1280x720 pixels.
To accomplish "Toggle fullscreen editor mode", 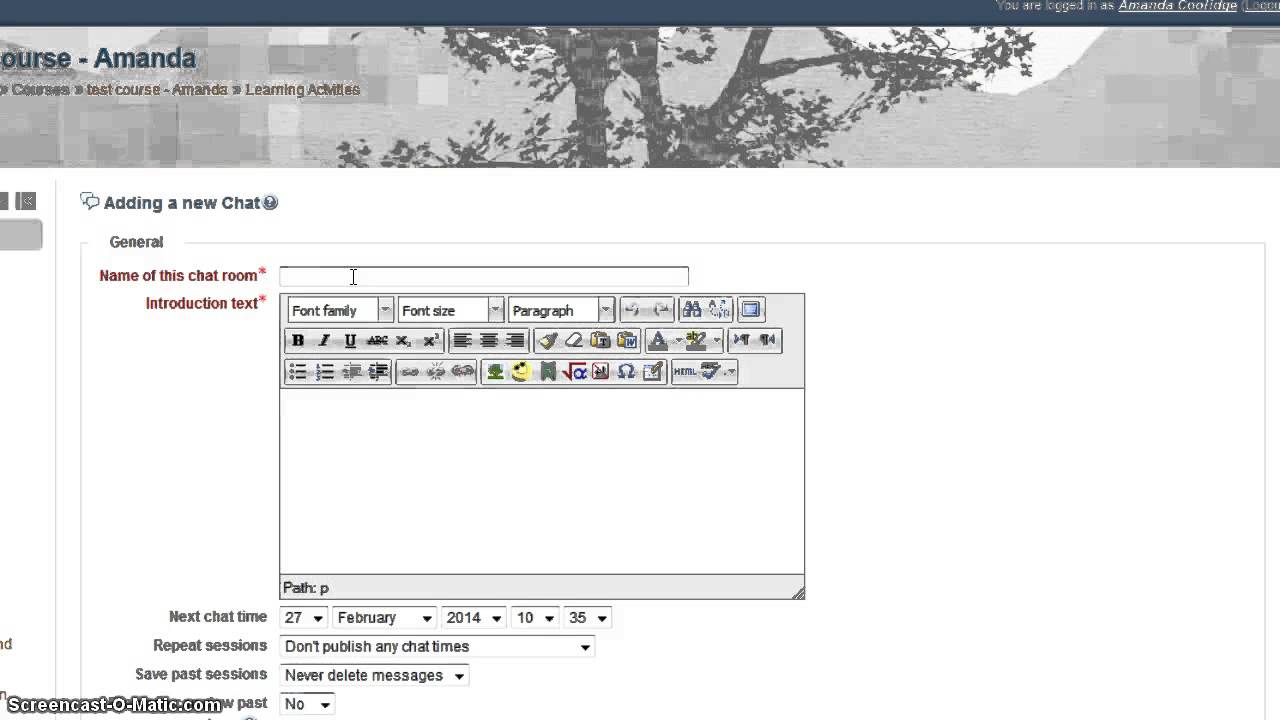I will click(751, 310).
